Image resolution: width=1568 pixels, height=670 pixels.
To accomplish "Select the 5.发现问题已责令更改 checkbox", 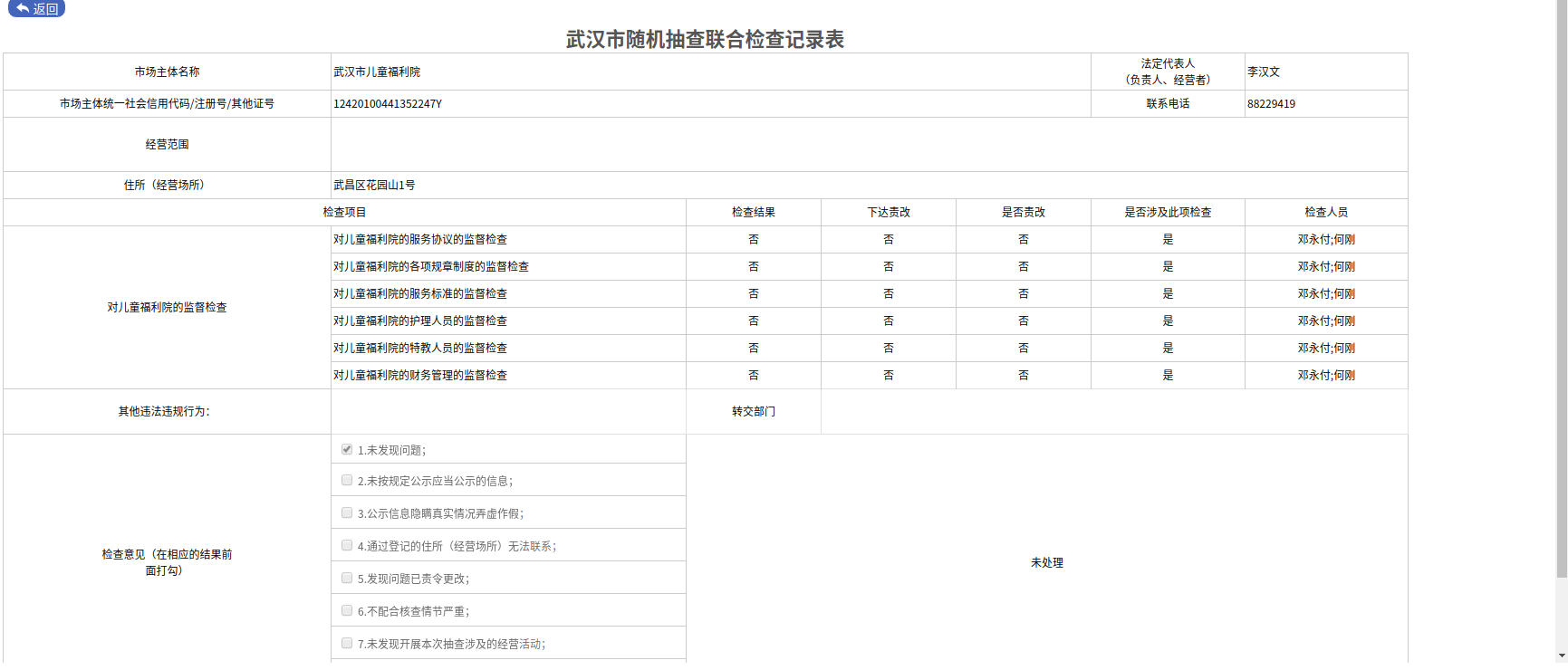I will click(x=347, y=578).
